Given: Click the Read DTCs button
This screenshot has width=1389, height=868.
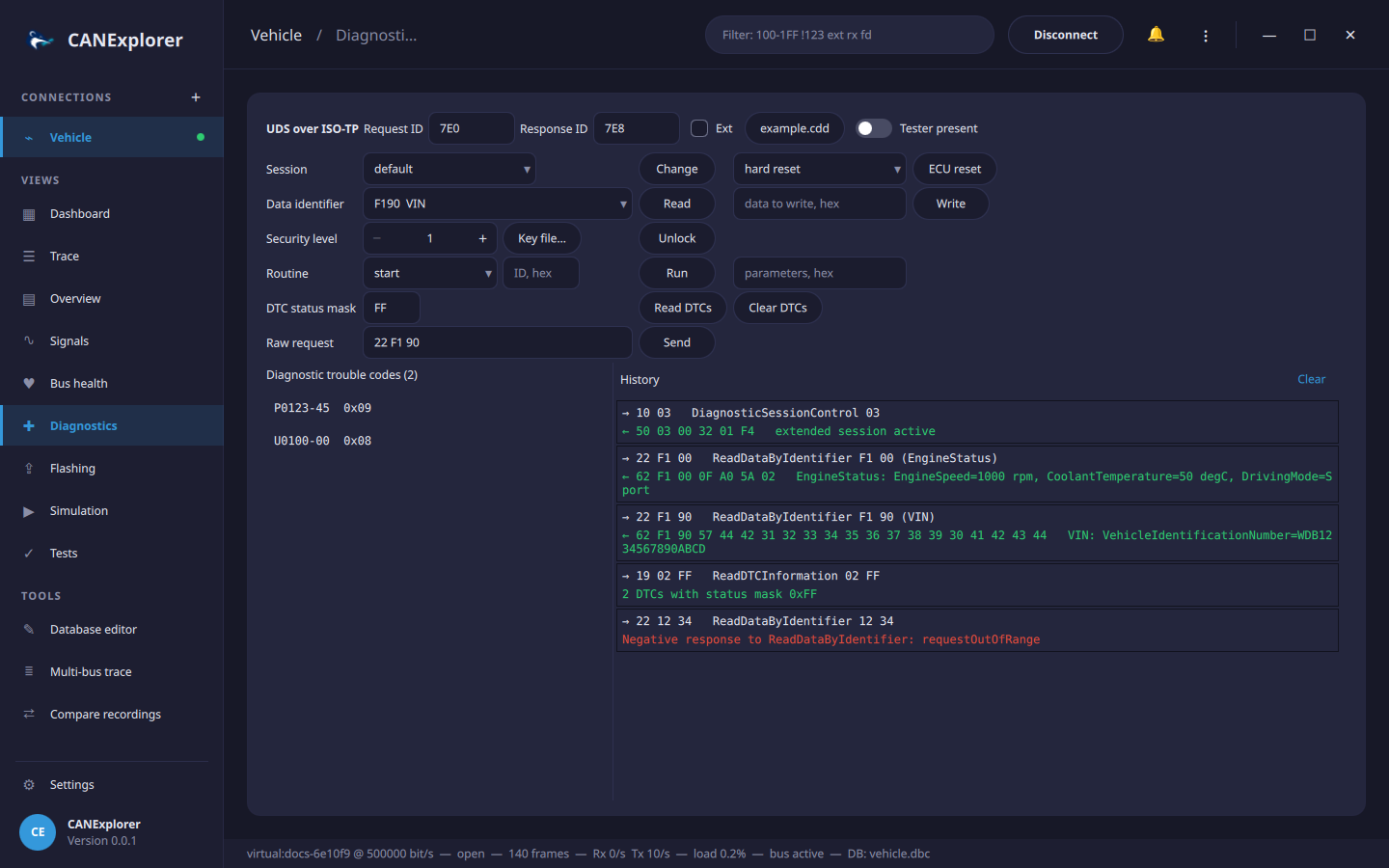Looking at the screenshot, I should [683, 308].
